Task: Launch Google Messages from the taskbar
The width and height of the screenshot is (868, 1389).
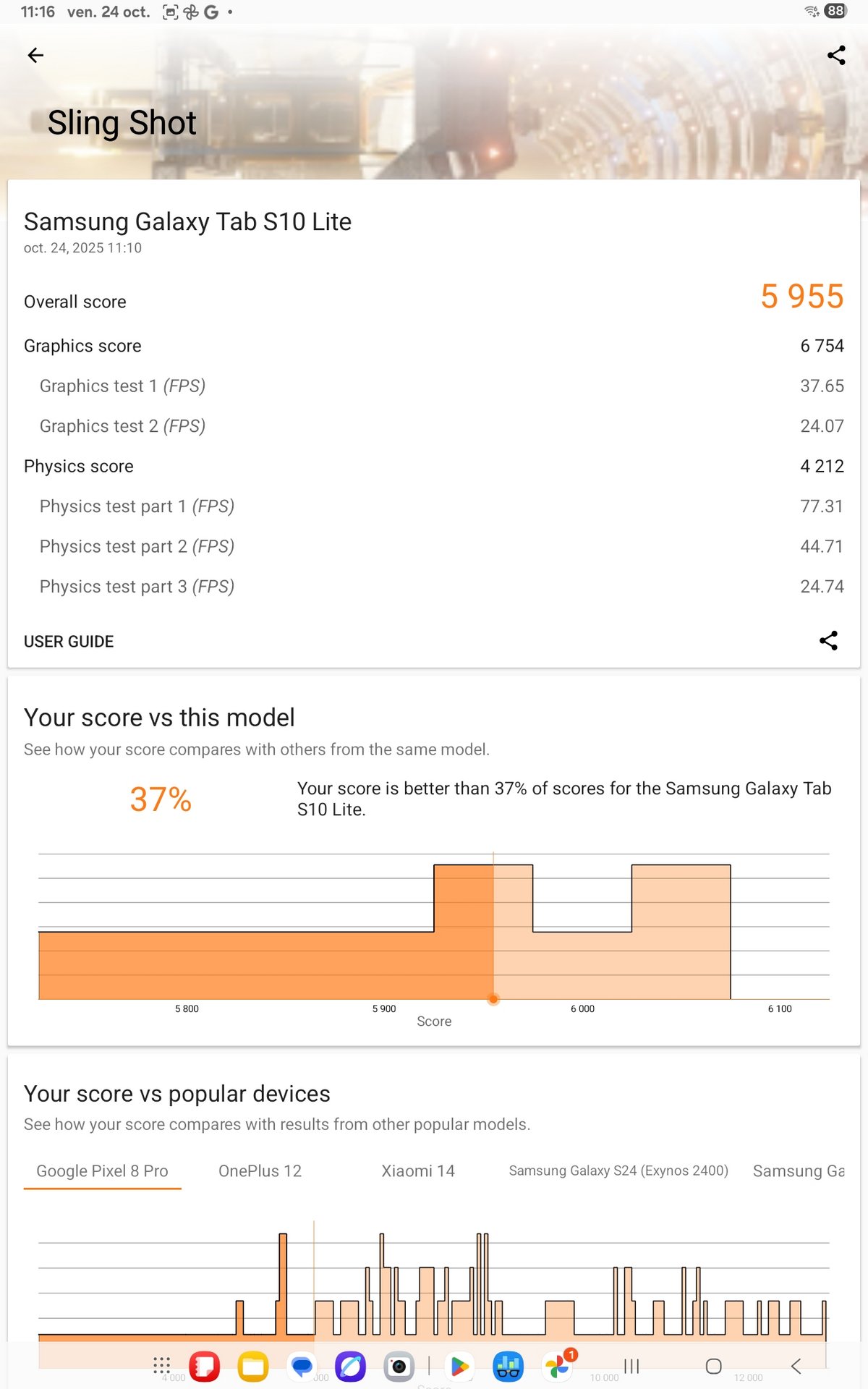Action: pos(302,1366)
